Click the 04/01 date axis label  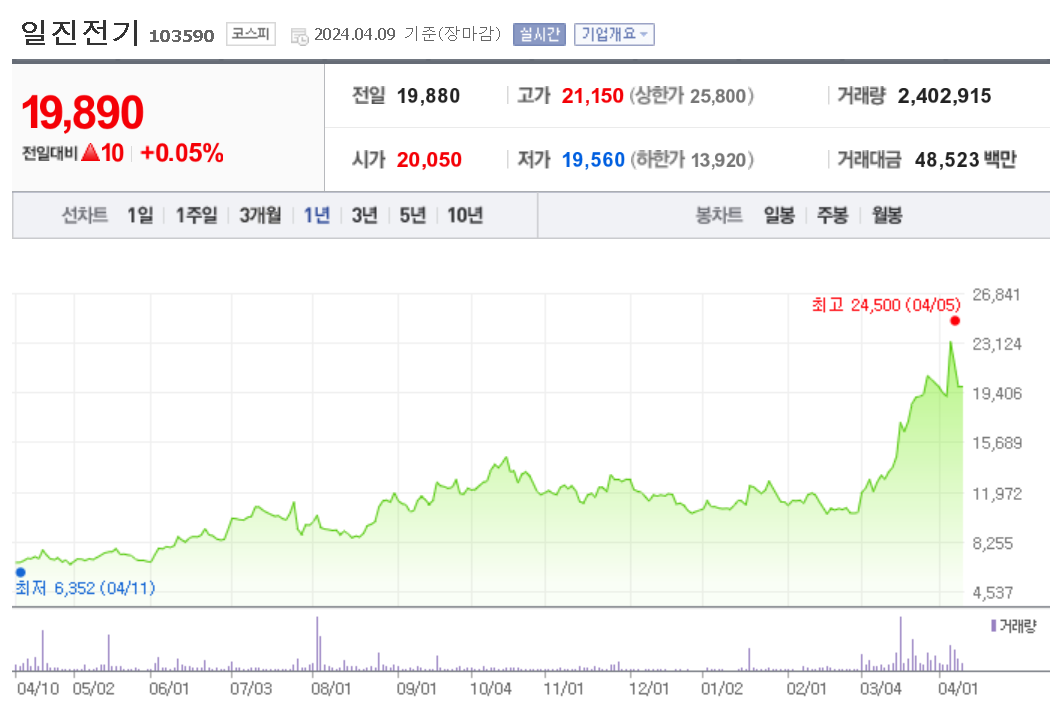[958, 689]
